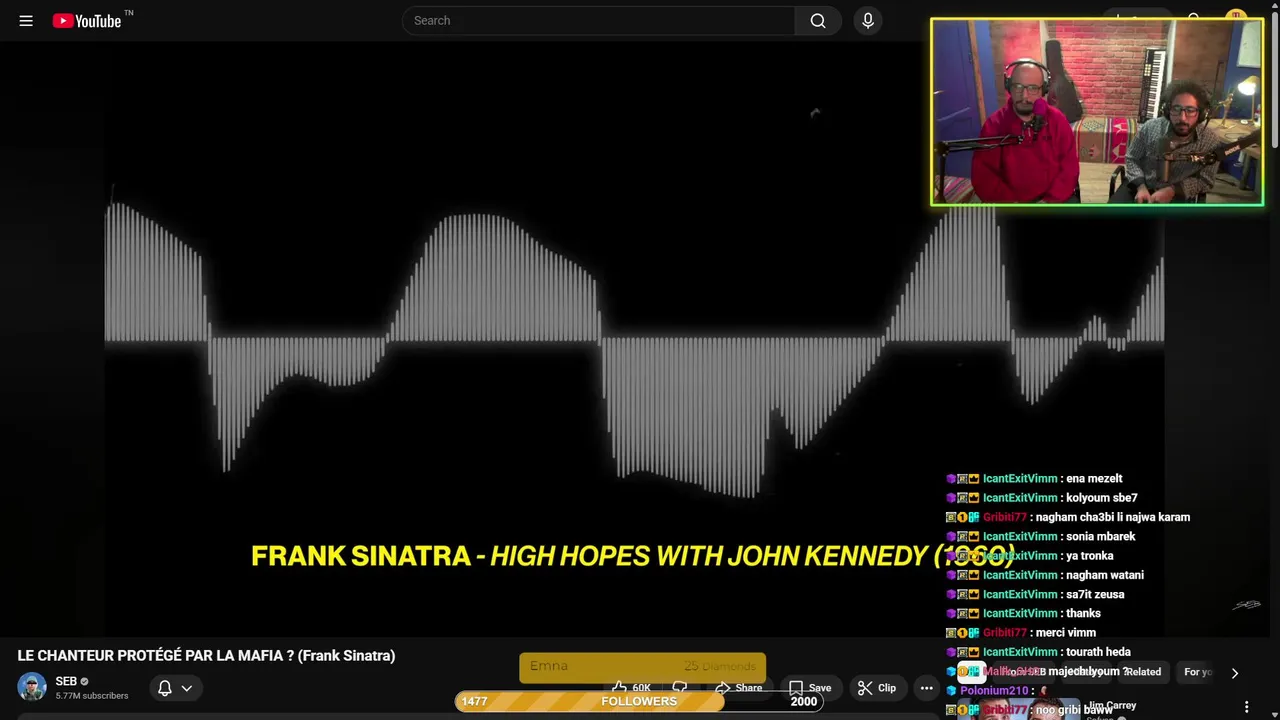Click chat message 'tourath heda'
This screenshot has width=1280, height=720.
tap(1099, 652)
